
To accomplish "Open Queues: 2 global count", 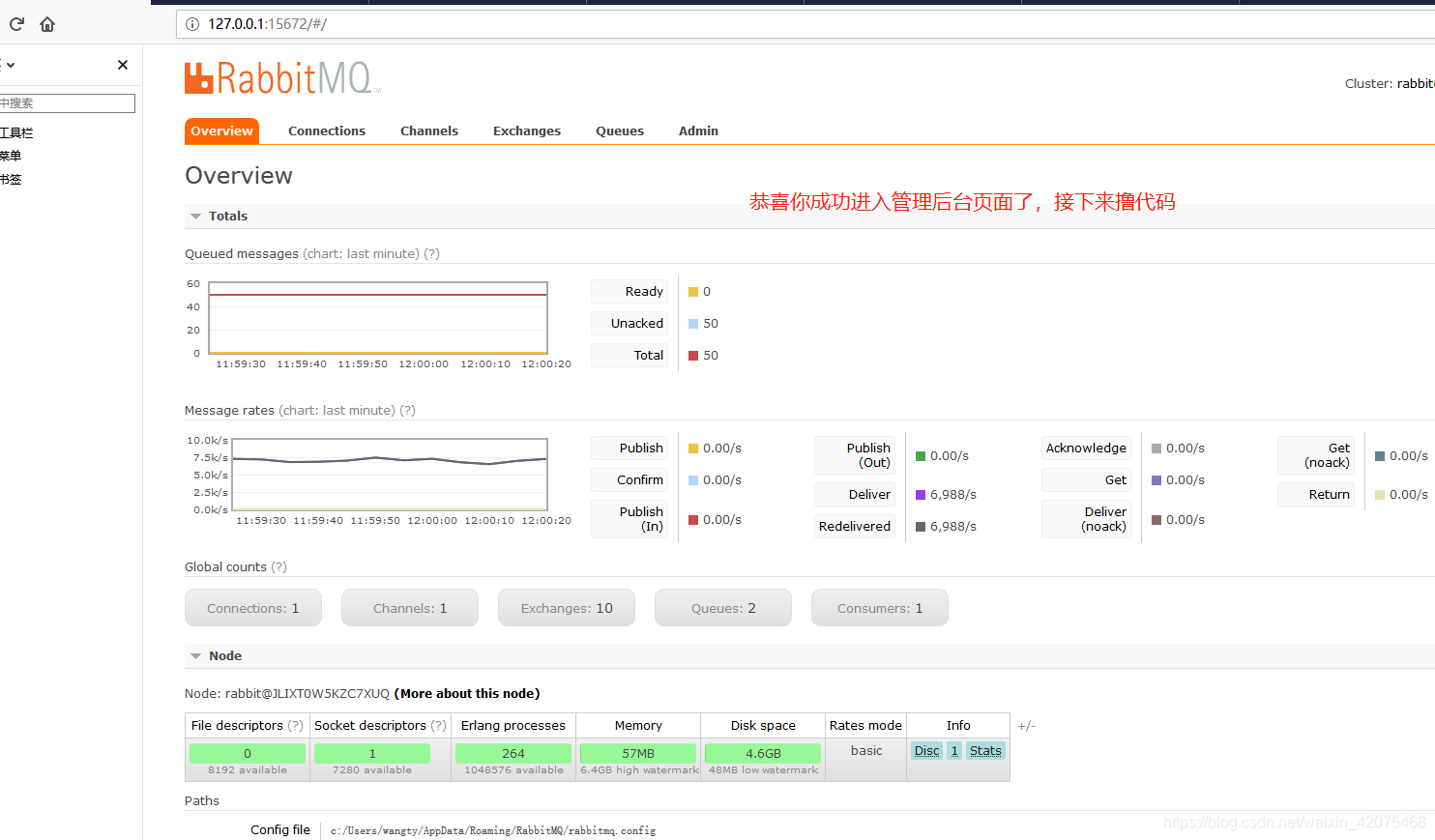I will 723,608.
